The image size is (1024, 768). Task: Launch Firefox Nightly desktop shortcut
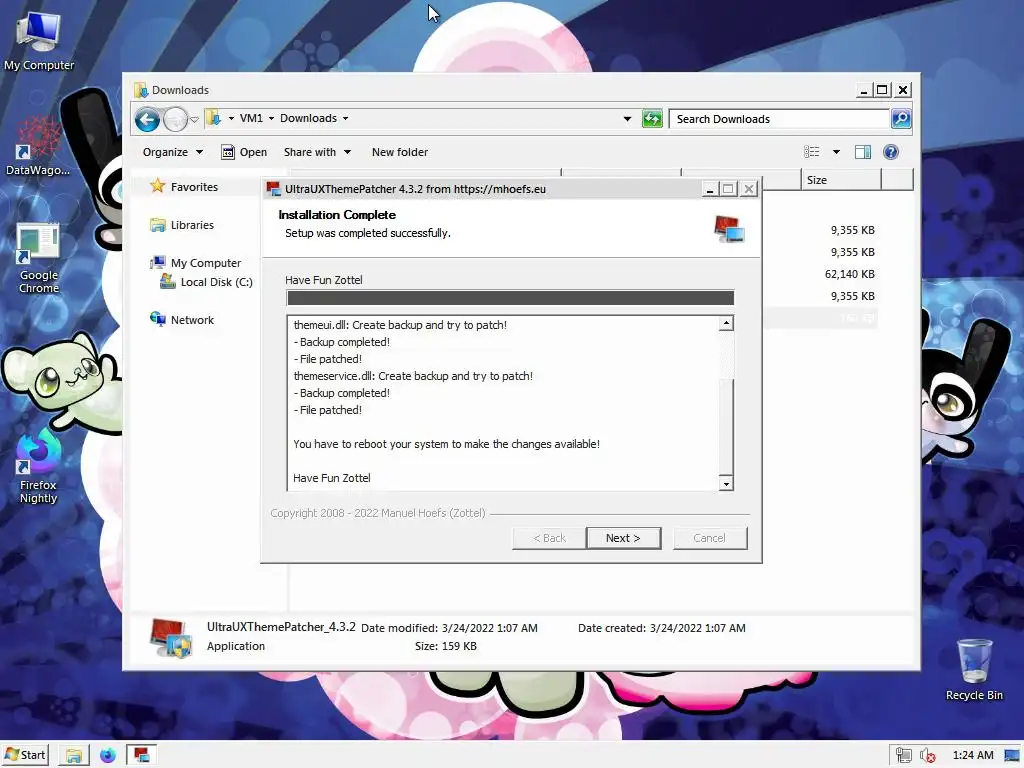38,467
